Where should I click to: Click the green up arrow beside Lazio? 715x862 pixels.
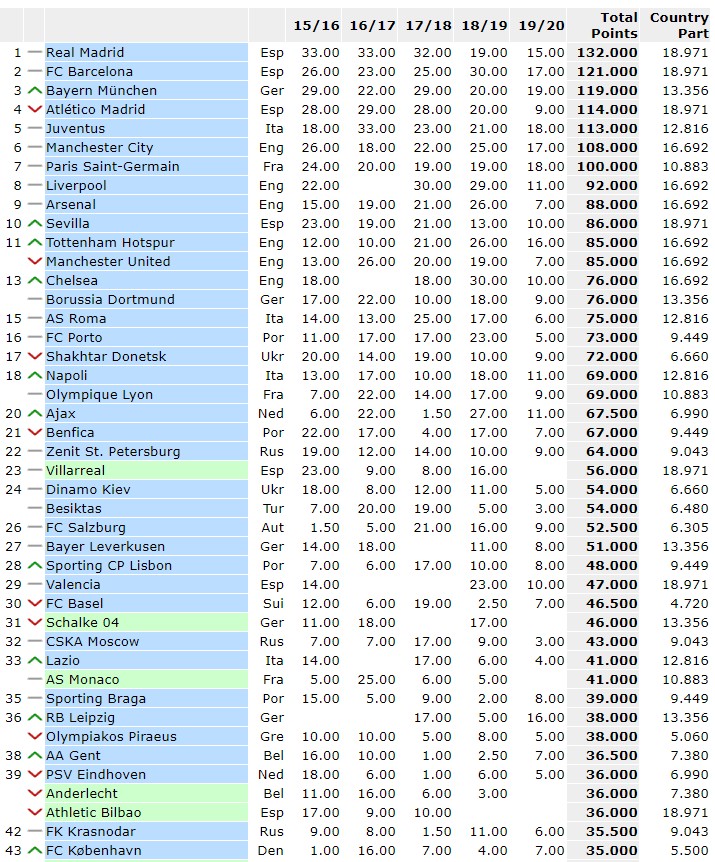(35, 661)
